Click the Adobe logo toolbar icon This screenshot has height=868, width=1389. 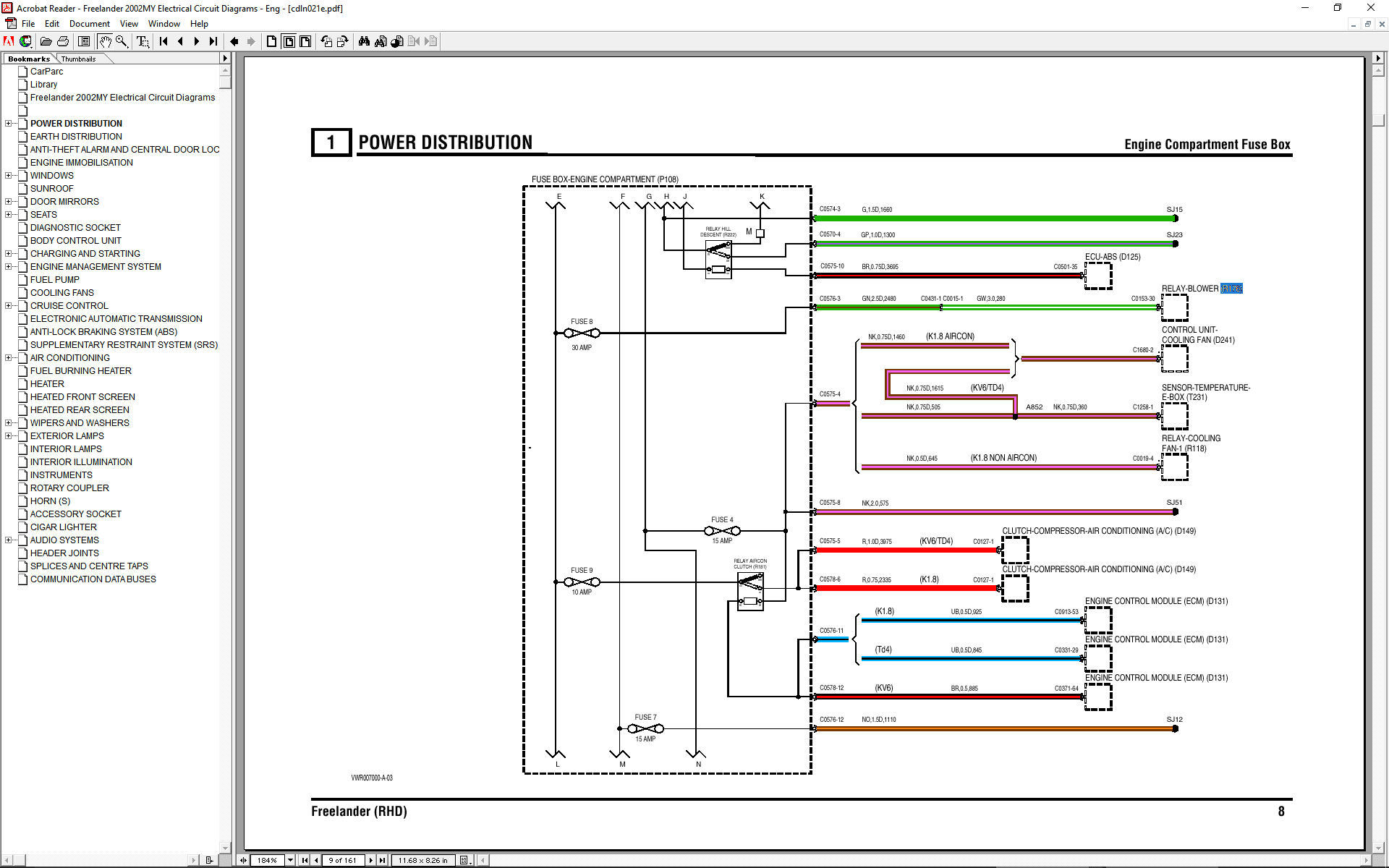point(9,41)
